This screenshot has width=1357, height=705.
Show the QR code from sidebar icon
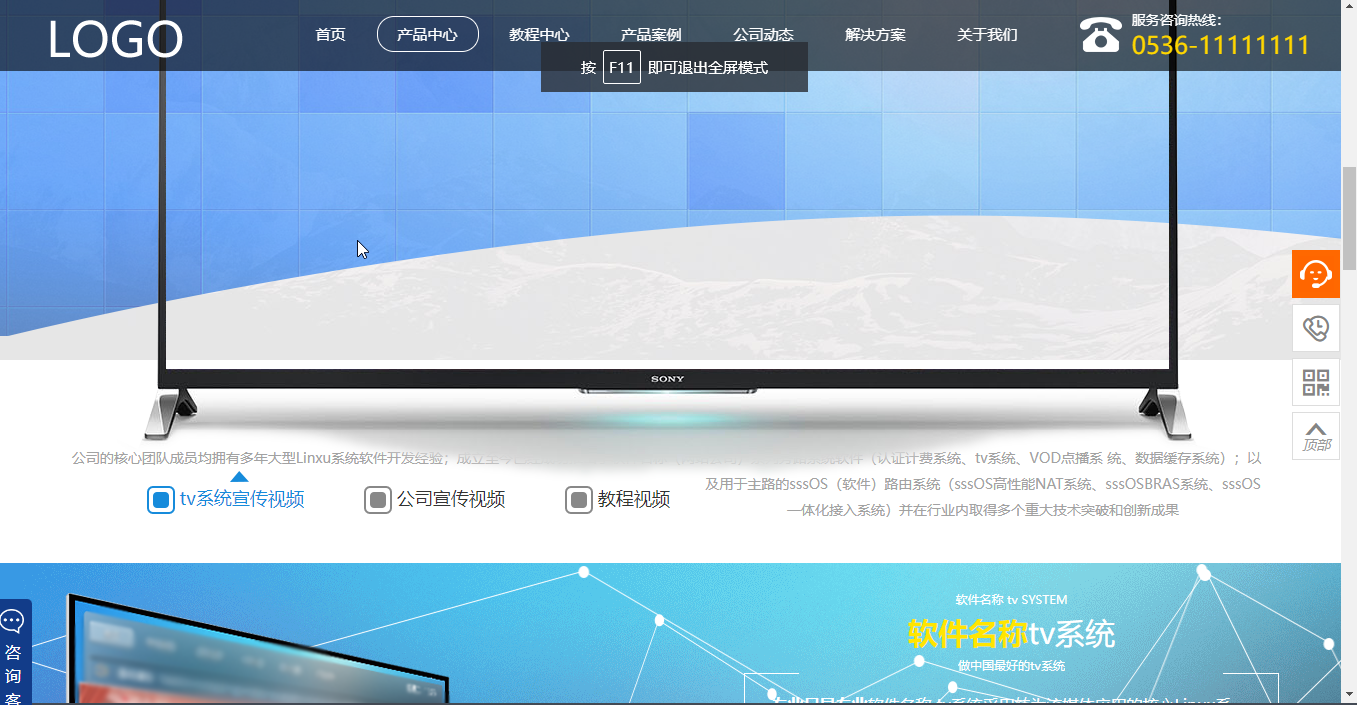click(x=1315, y=382)
